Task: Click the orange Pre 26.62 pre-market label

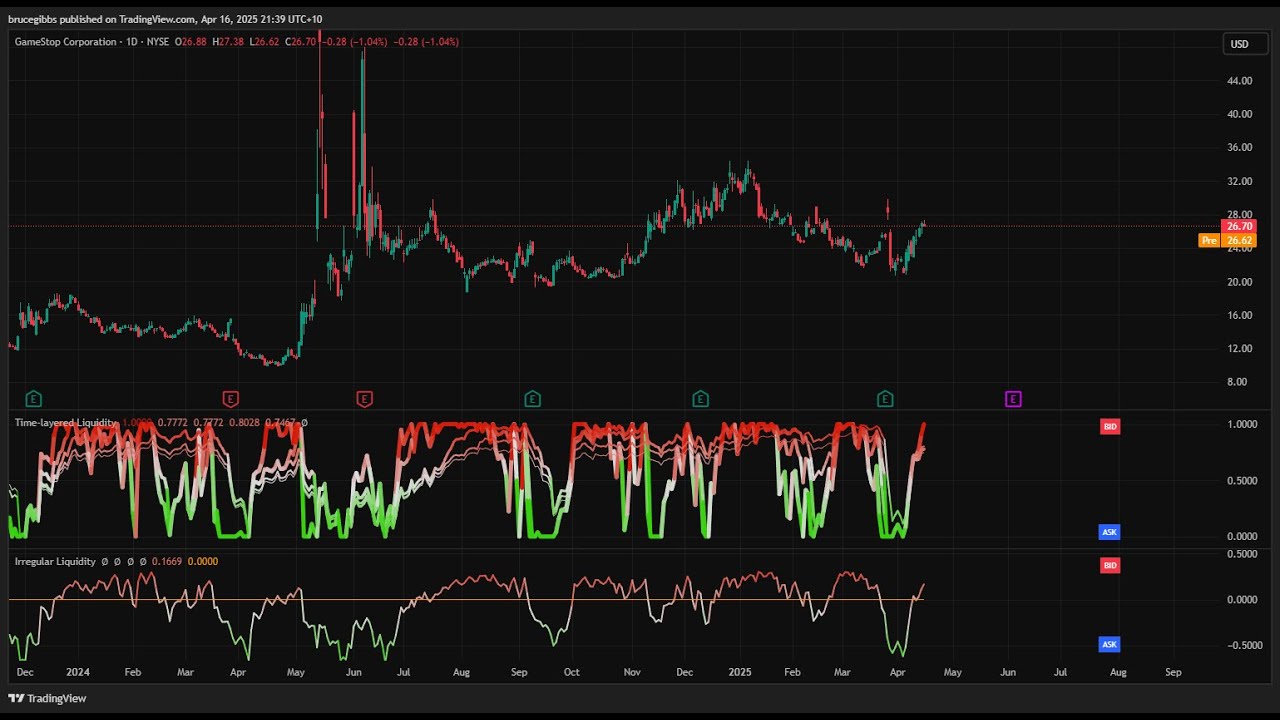Action: click(x=1227, y=240)
